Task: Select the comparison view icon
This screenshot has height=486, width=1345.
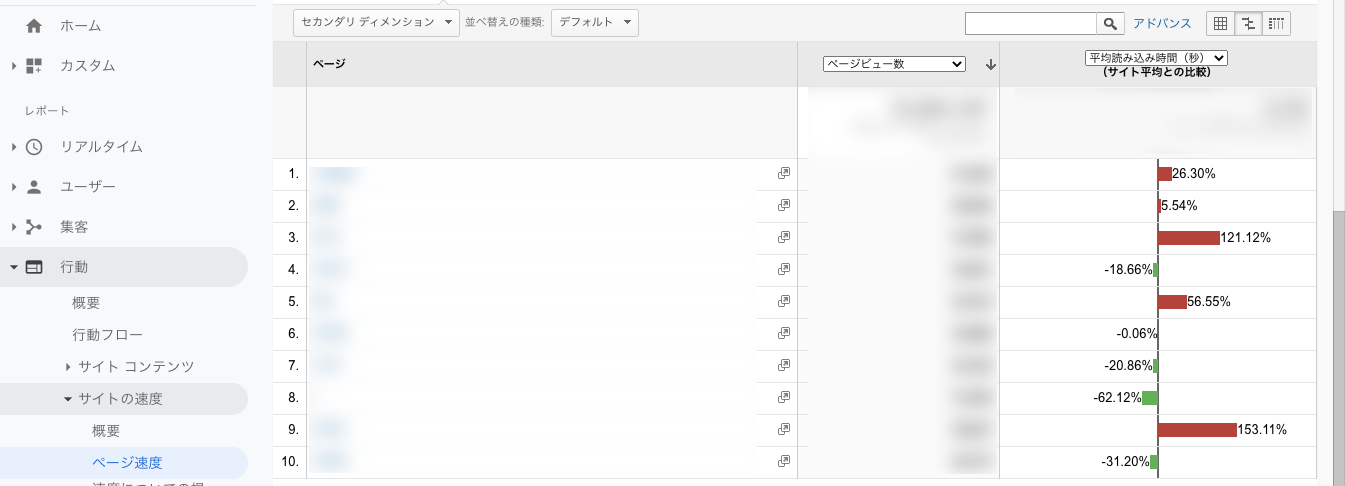Action: pyautogui.click(x=1248, y=23)
